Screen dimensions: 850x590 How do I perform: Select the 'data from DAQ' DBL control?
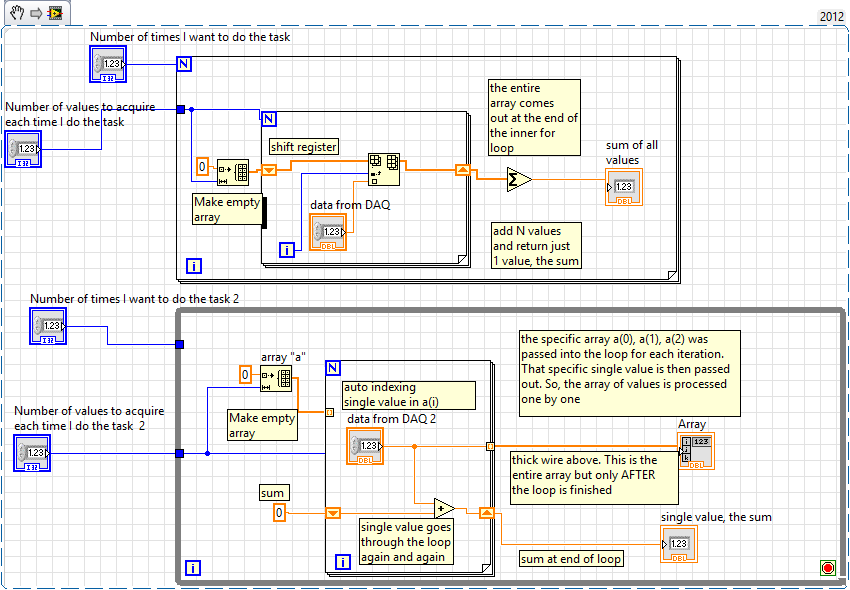pyautogui.click(x=328, y=232)
